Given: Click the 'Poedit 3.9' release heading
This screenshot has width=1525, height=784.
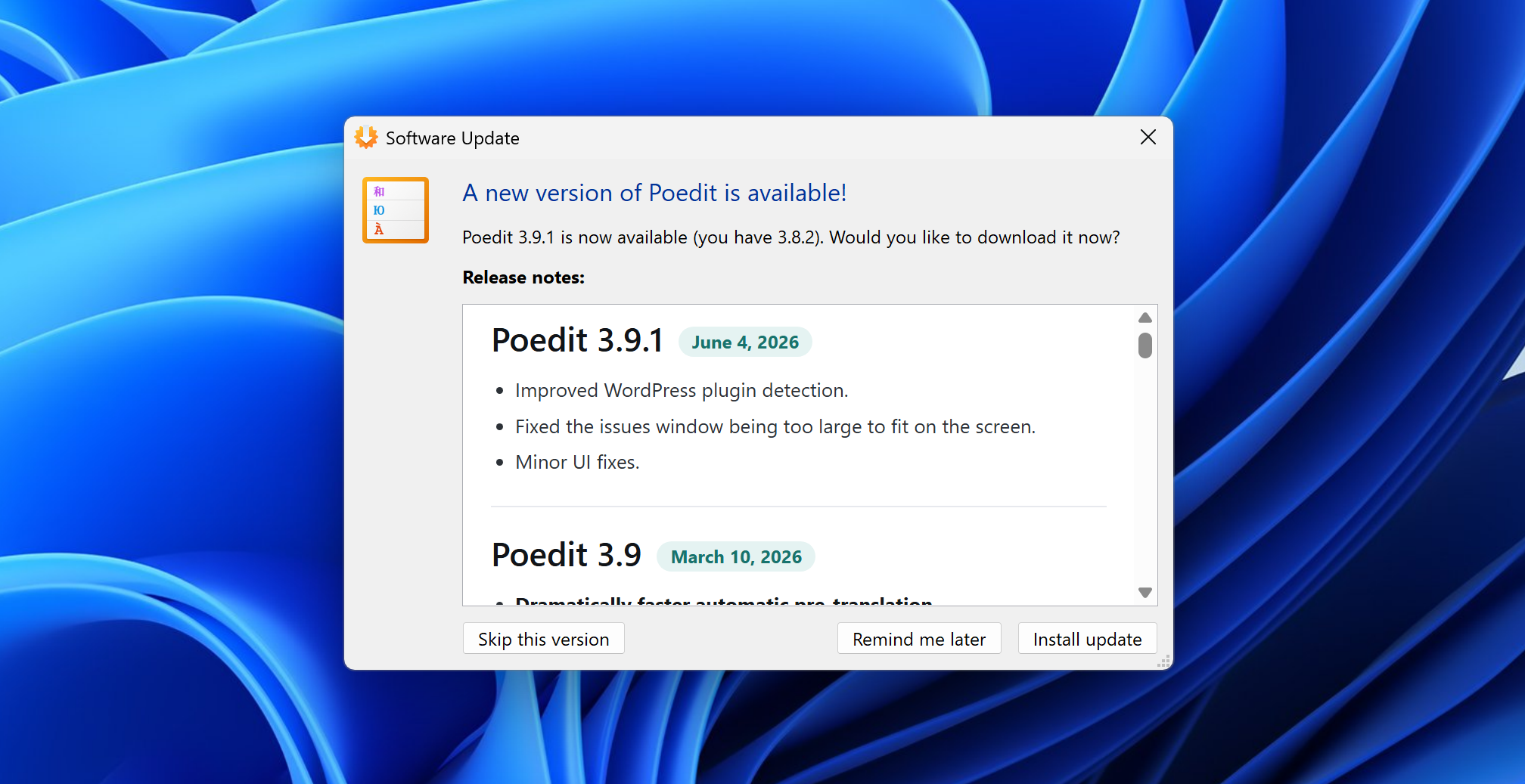Looking at the screenshot, I should [567, 555].
